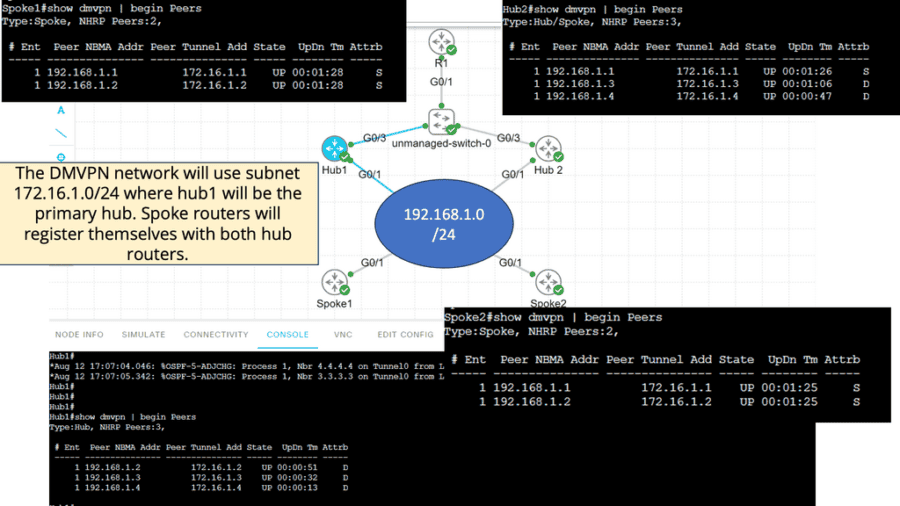Open the SIMULATE tab
The image size is (900, 506).
[143, 334]
